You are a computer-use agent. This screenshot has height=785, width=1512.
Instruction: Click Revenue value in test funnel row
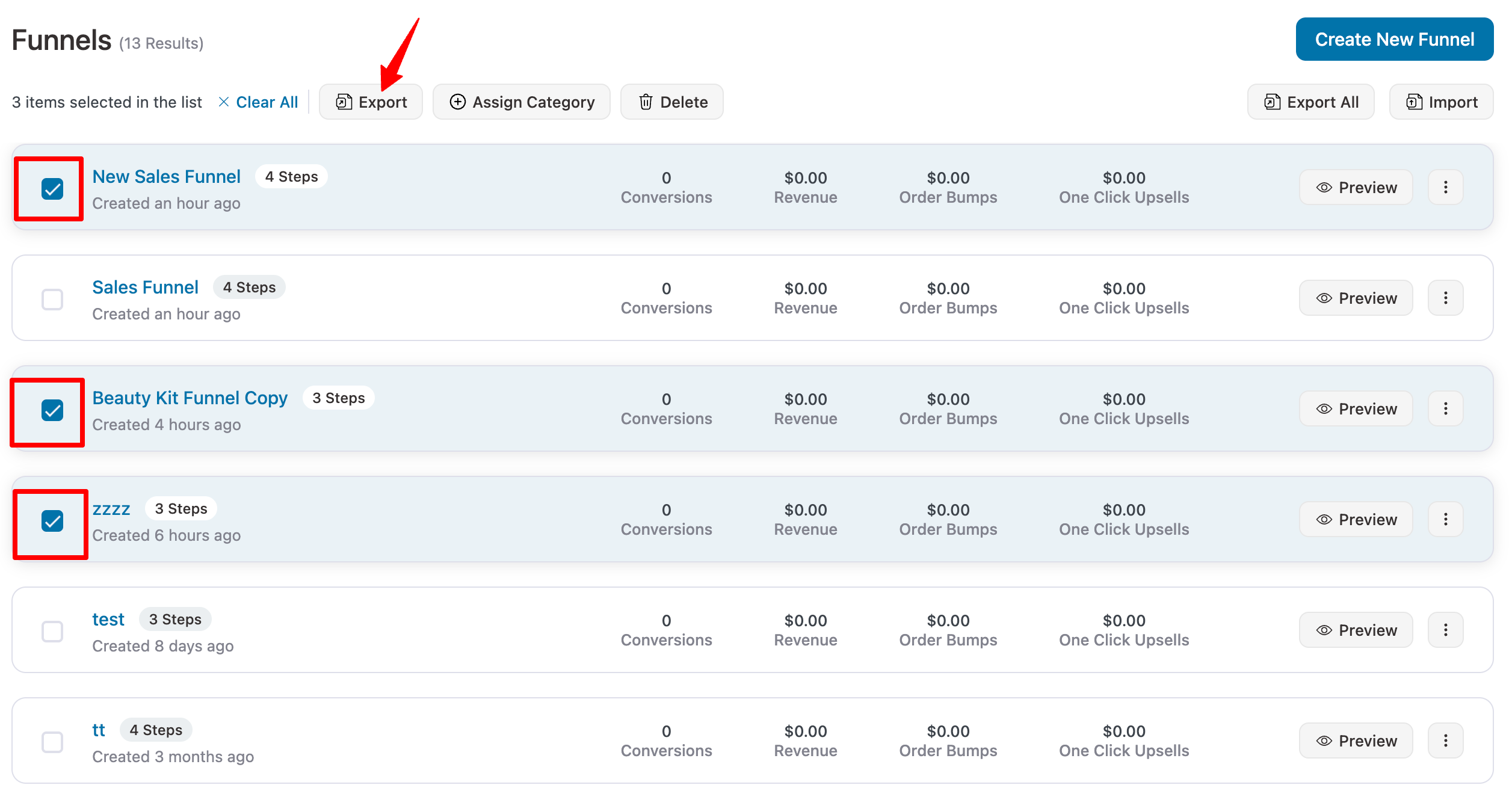806,621
